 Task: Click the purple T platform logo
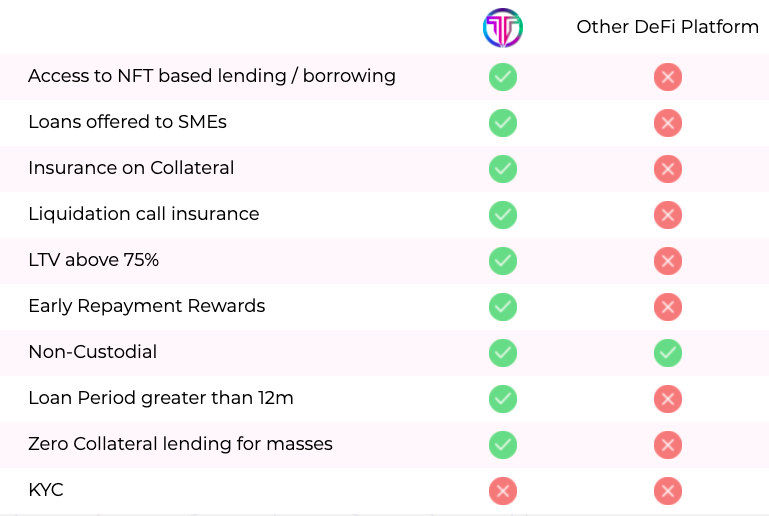(503, 27)
